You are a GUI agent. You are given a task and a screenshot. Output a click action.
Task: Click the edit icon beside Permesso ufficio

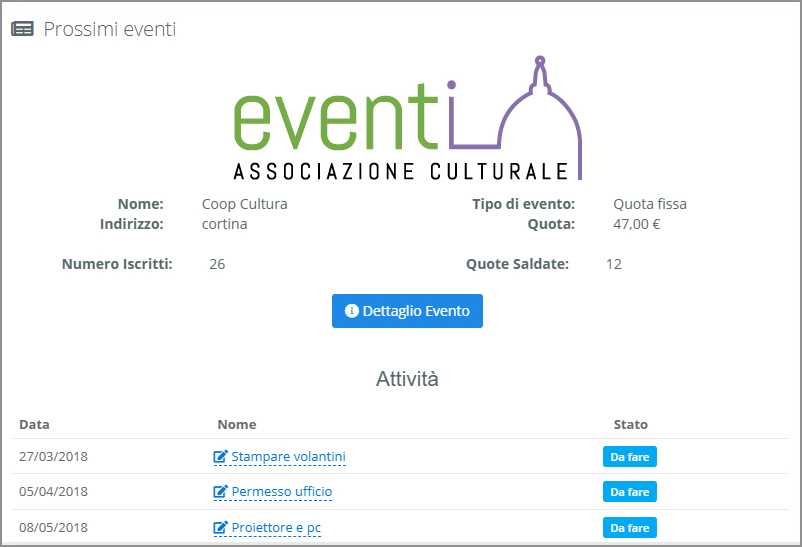click(x=220, y=492)
